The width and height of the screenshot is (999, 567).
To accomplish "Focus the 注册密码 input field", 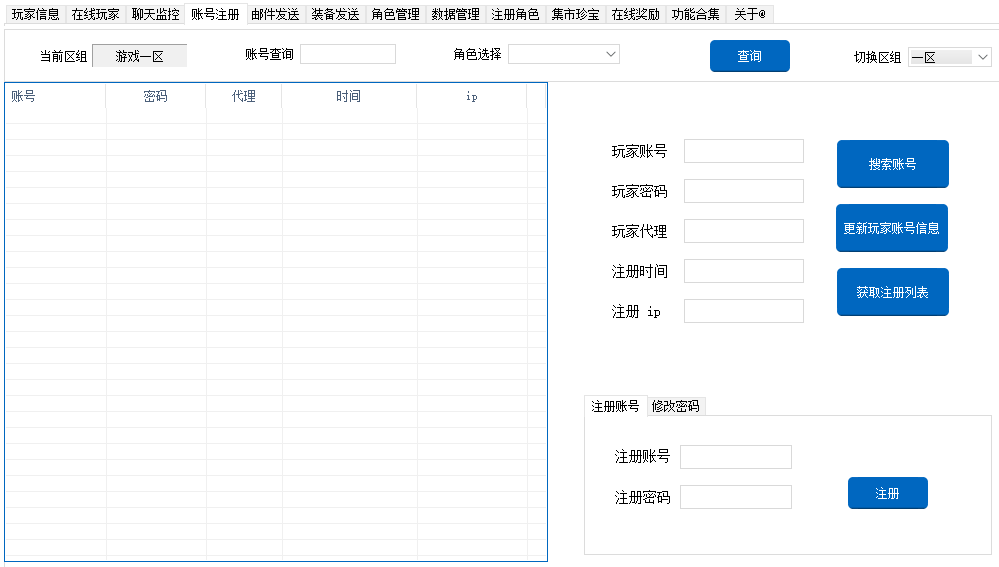I will pyautogui.click(x=736, y=497).
